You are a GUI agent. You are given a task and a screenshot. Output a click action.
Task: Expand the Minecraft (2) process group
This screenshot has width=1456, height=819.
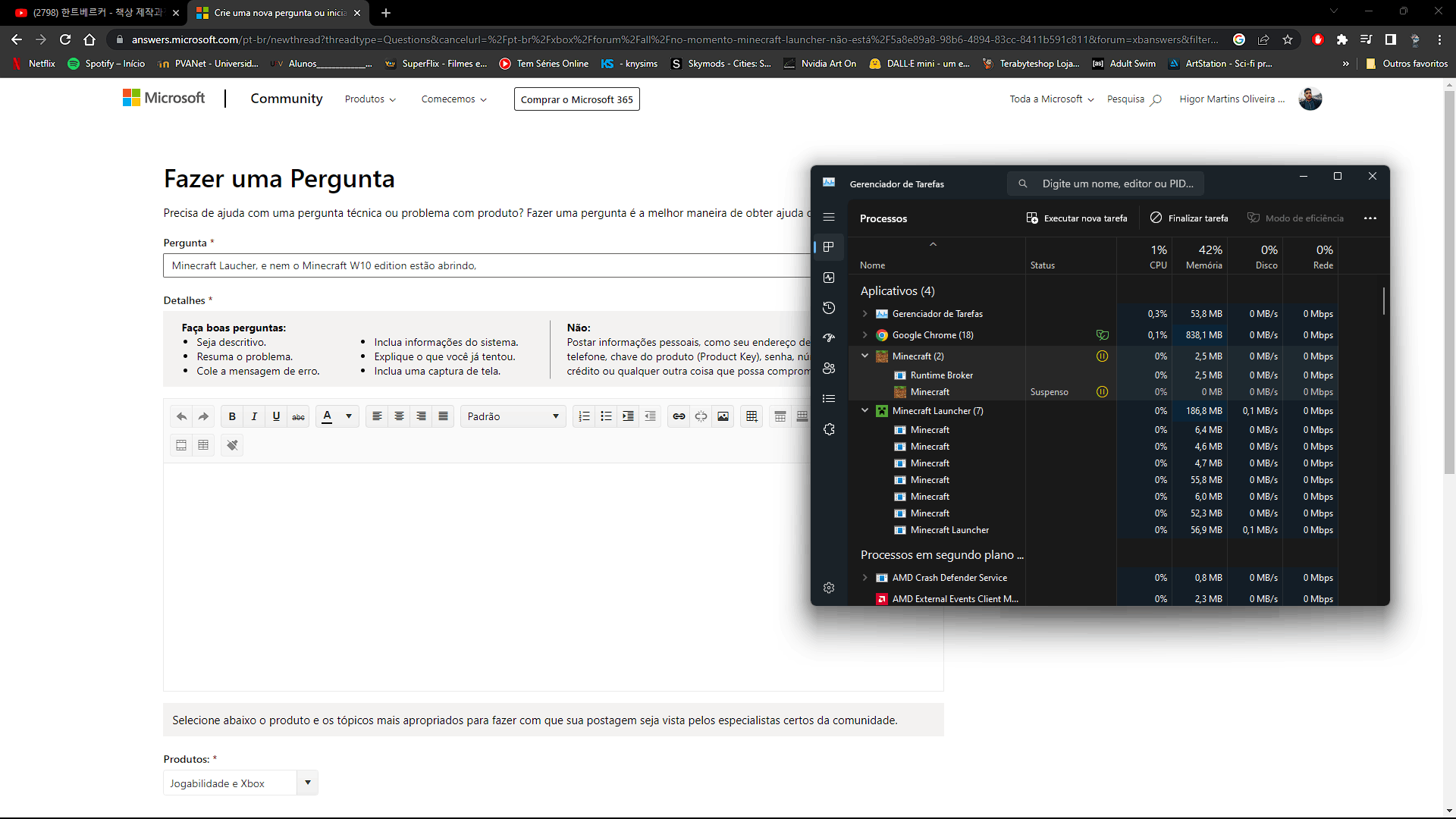[x=864, y=356]
